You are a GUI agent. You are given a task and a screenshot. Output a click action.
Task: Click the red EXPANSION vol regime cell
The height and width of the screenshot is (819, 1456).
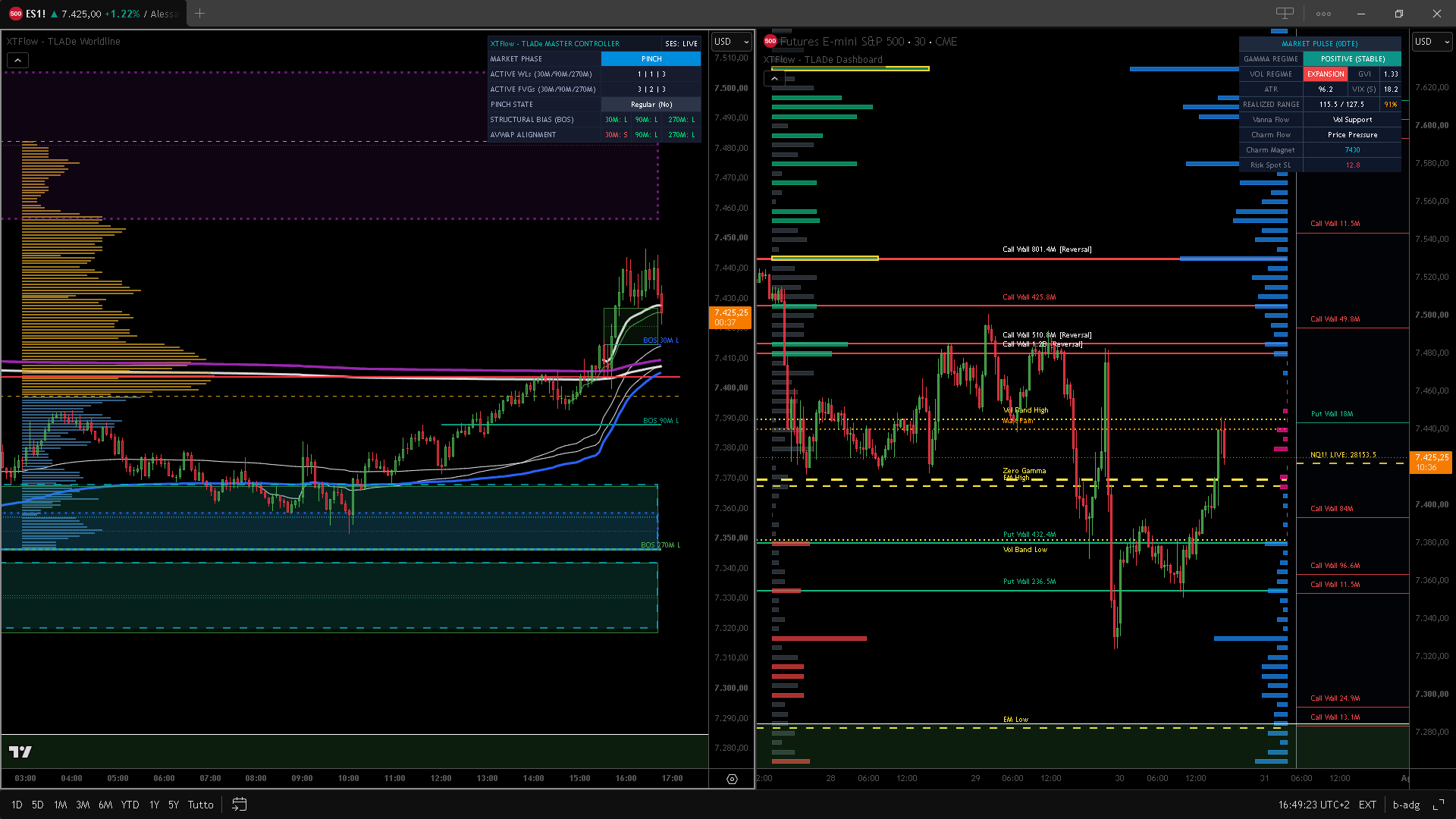coord(1326,74)
